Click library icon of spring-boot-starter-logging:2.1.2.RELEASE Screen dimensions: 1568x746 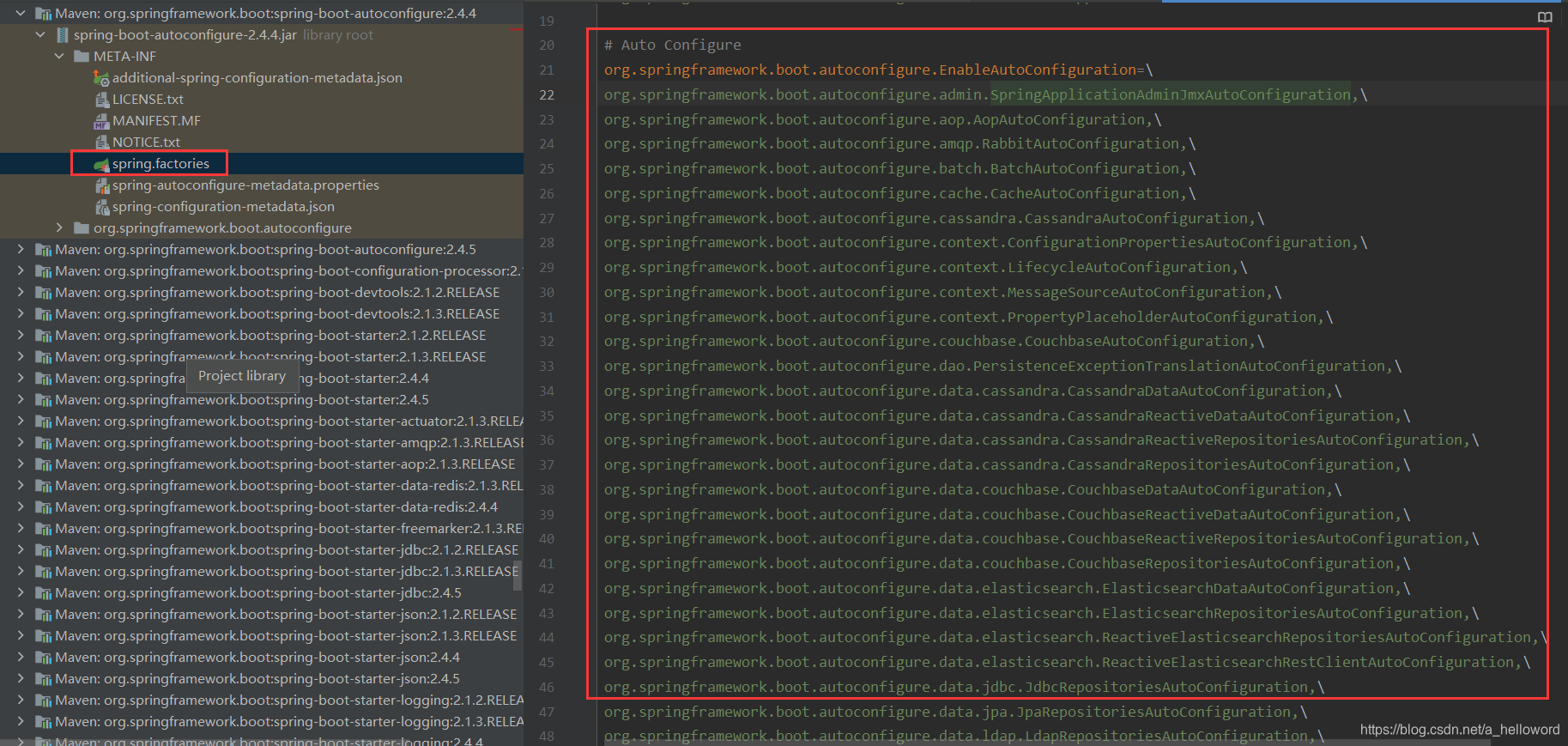(x=43, y=701)
